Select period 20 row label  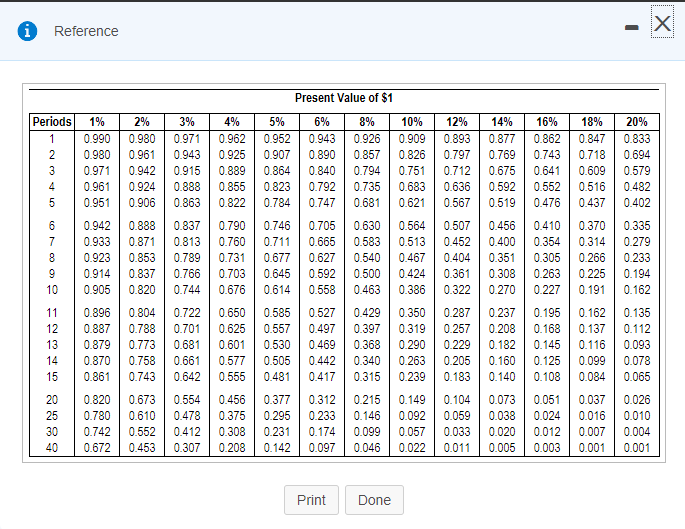pyautogui.click(x=52, y=400)
